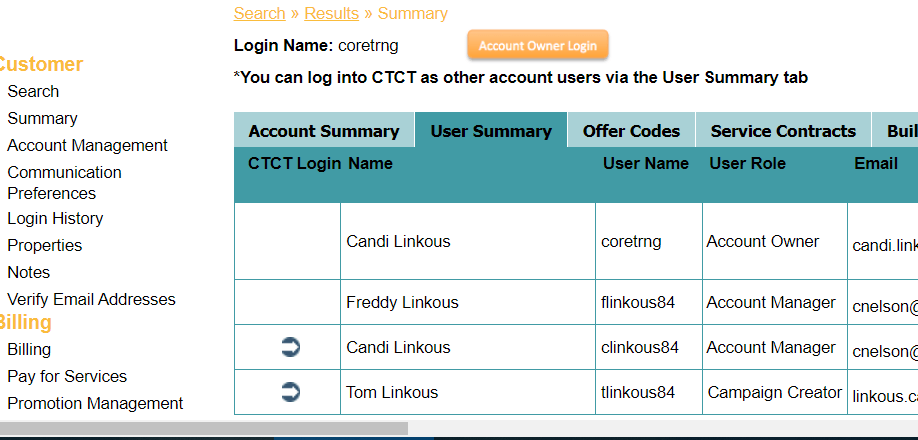The width and height of the screenshot is (918, 440).
Task: Click the horizontal scrollbar thumb
Action: click(x=204, y=428)
